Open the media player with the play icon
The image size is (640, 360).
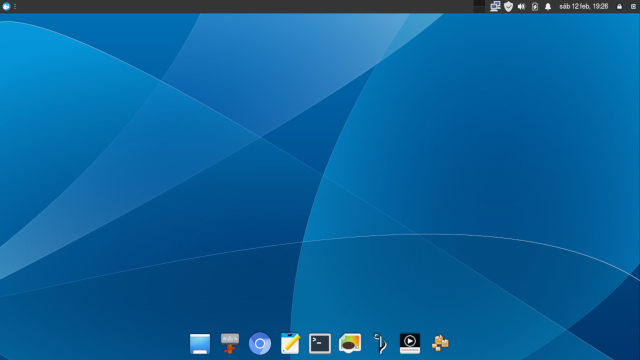410,344
